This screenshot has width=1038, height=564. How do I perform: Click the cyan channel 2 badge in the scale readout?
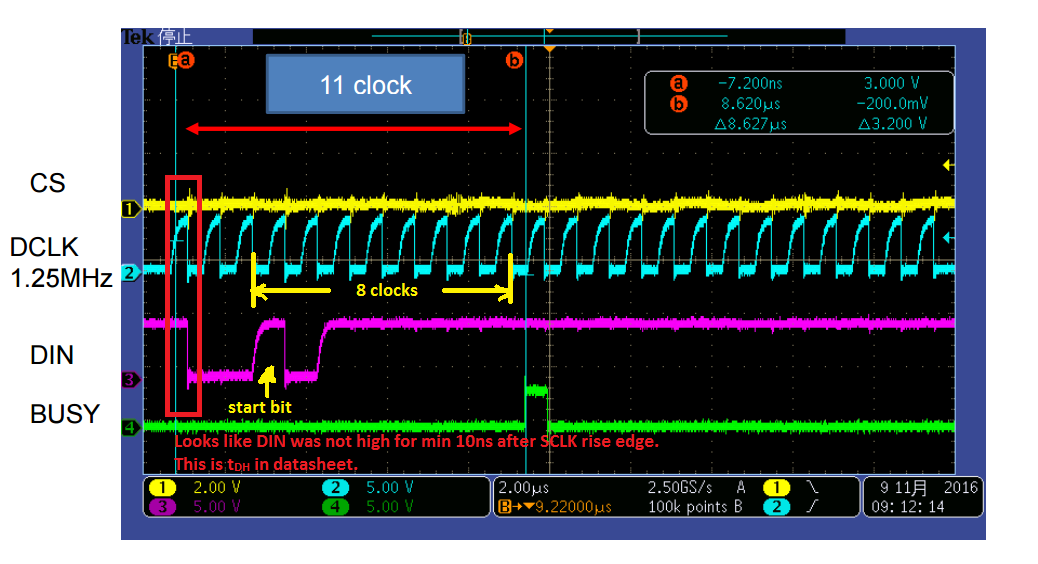point(335,488)
